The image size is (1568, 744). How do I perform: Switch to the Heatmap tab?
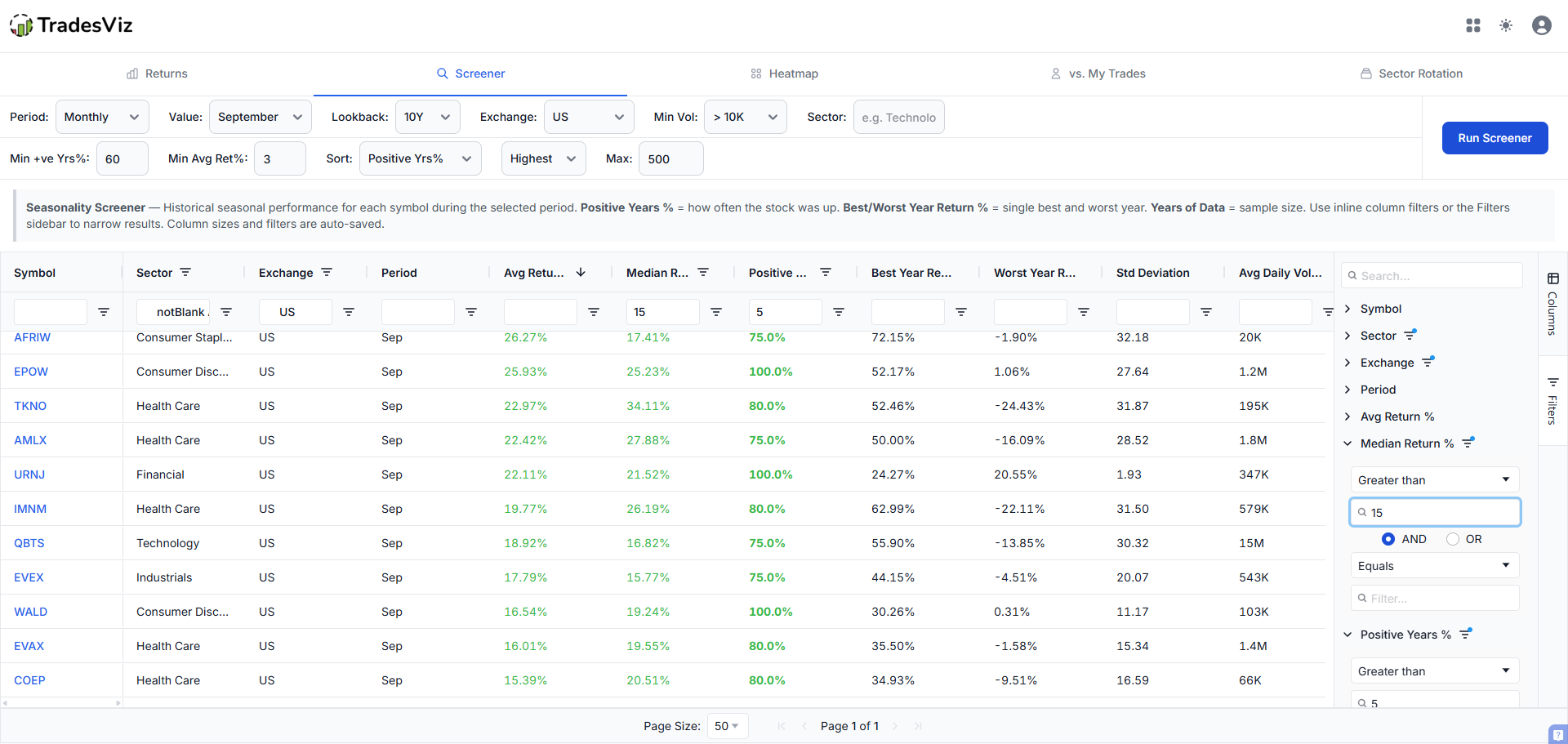(x=784, y=74)
